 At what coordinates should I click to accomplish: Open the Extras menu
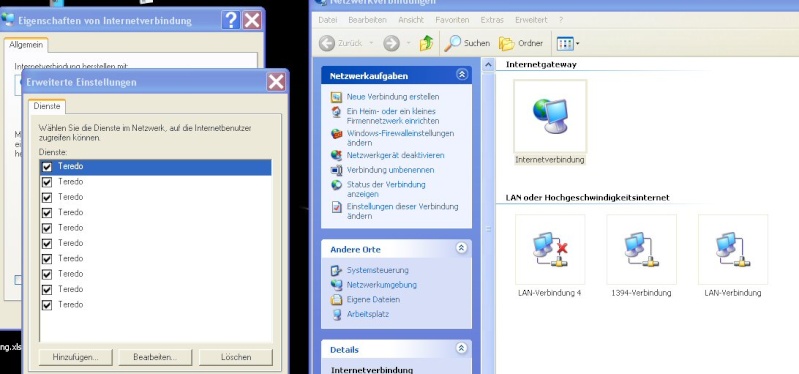pos(492,20)
